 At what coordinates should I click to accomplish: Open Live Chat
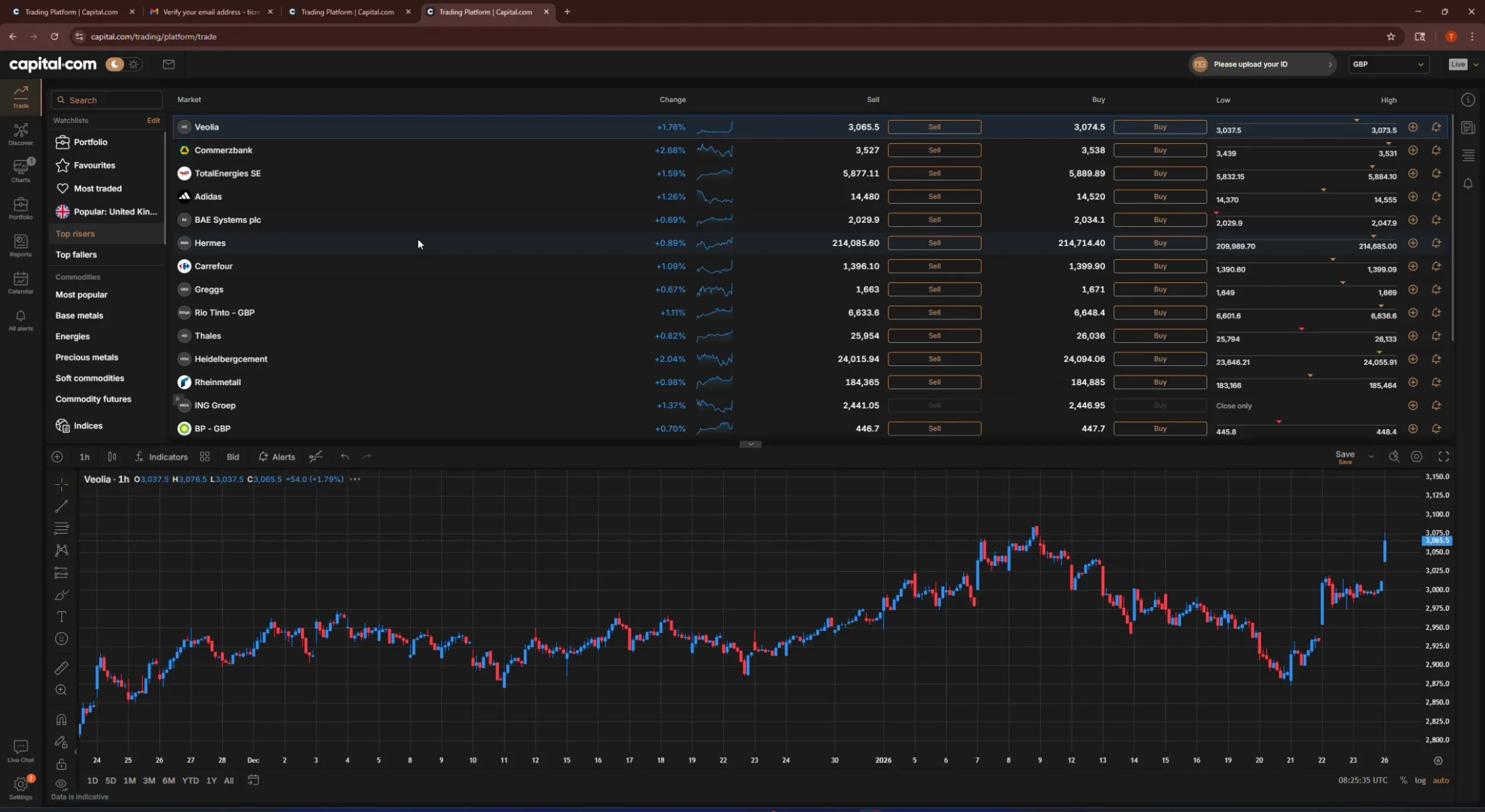click(20, 751)
